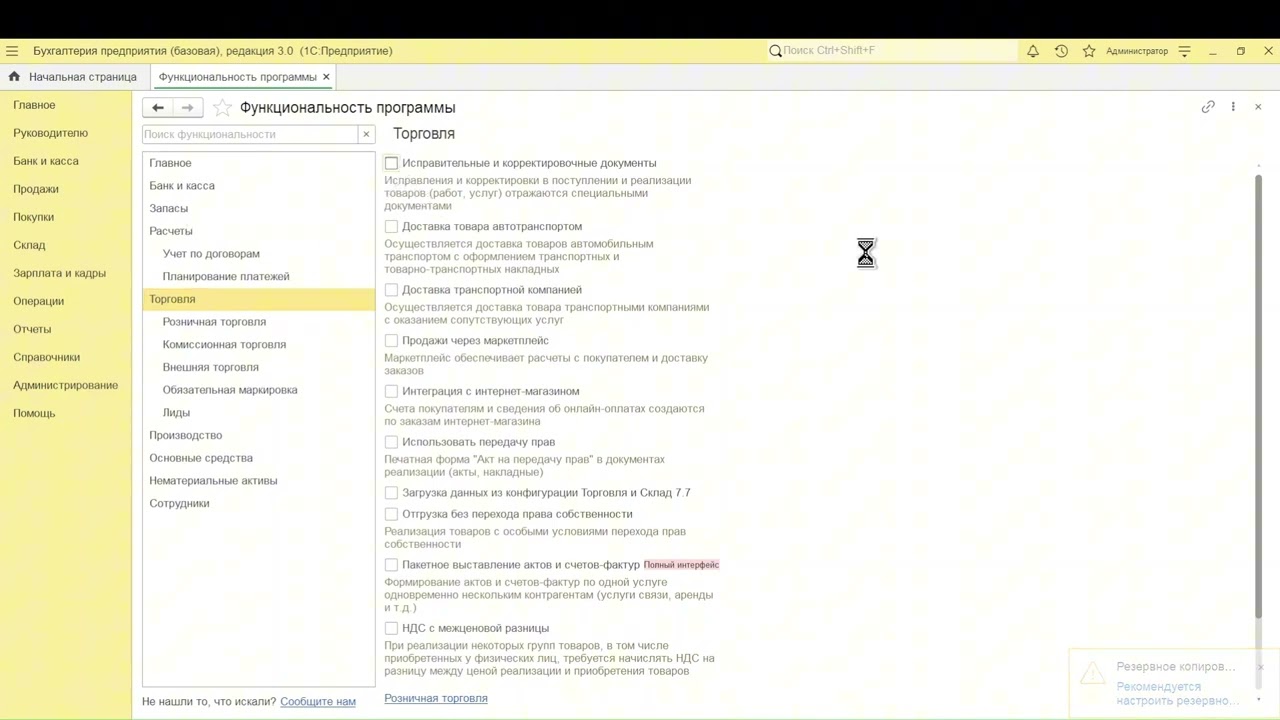Image resolution: width=1280 pixels, height=720 pixels.
Task: Go forward with right arrow button
Action: (x=188, y=108)
